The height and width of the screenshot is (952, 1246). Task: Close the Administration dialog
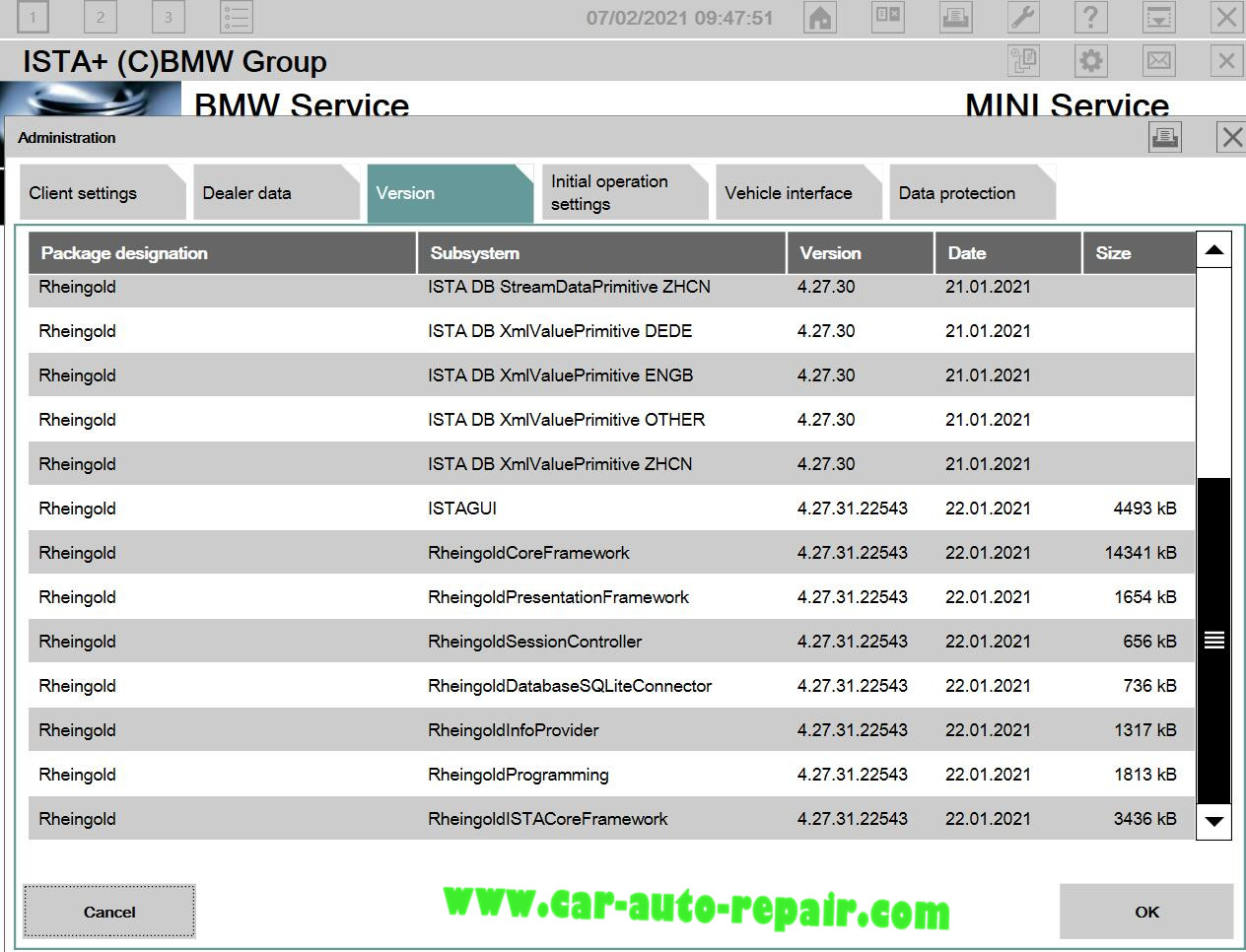[1231, 137]
